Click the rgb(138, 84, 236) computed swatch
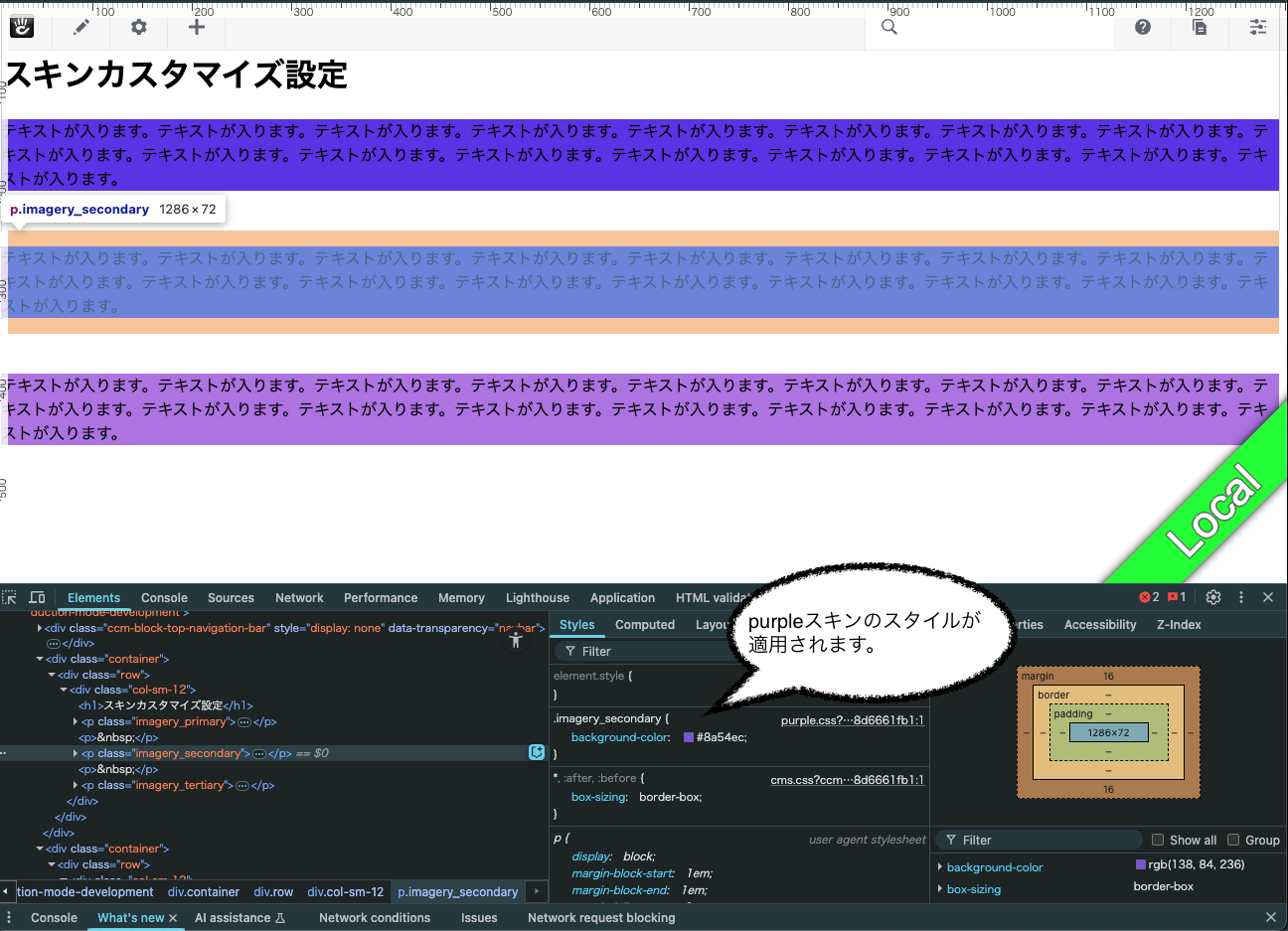 tap(1141, 864)
